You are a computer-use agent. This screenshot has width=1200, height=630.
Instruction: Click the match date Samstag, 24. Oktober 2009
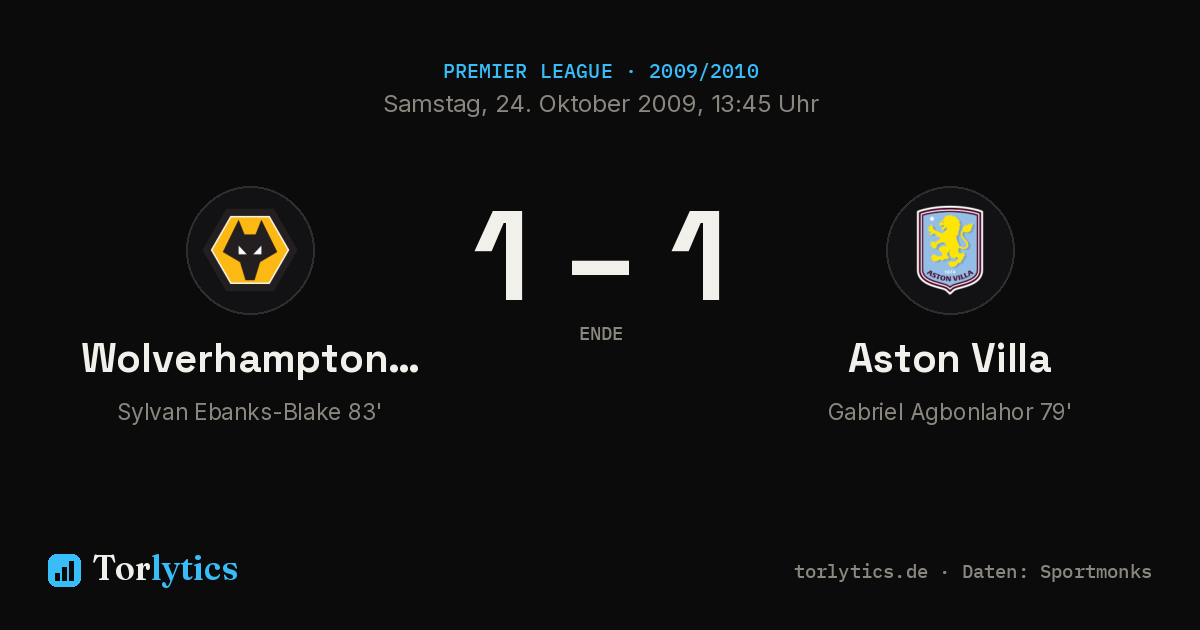(x=541, y=104)
